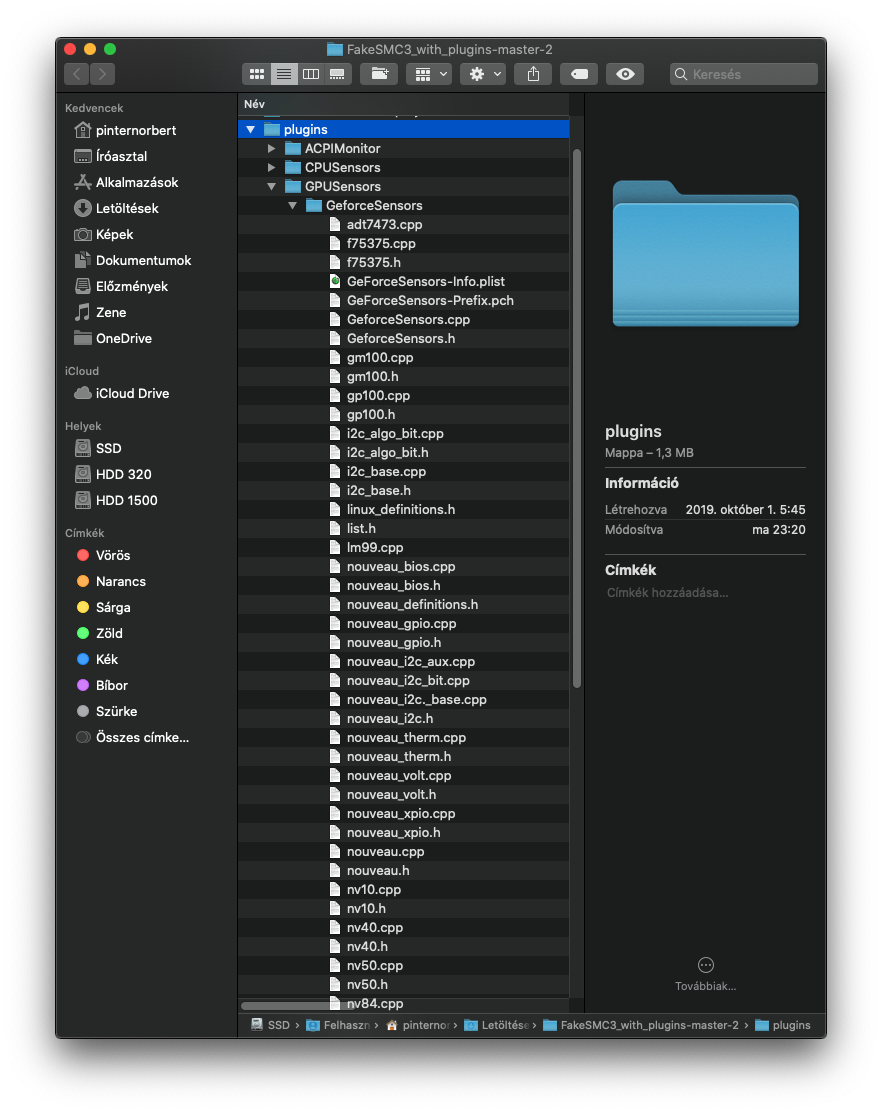Toggle Quick Look eye button
882x1112 pixels.
coord(625,74)
